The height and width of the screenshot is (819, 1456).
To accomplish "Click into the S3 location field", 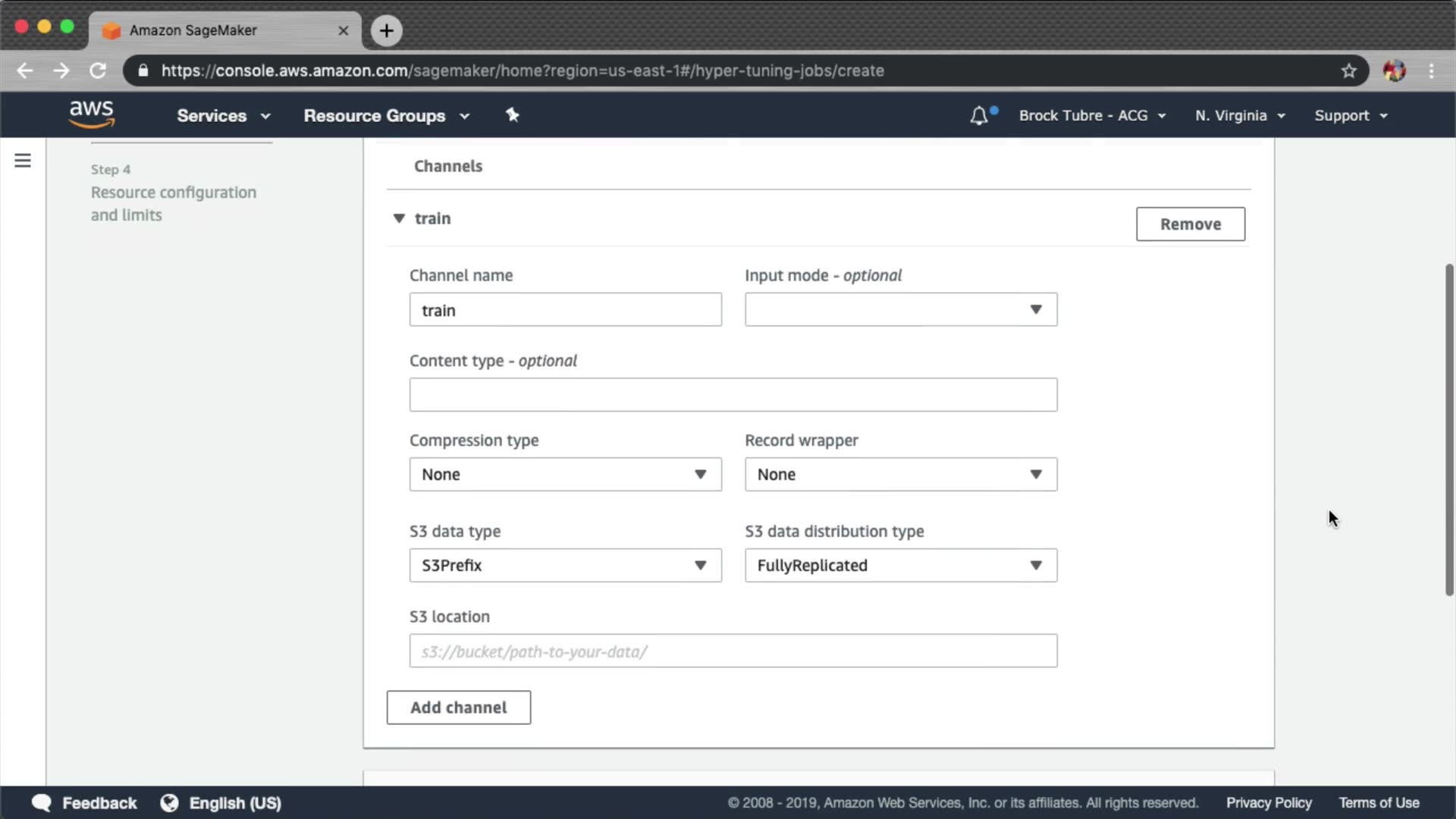I will pyautogui.click(x=733, y=651).
